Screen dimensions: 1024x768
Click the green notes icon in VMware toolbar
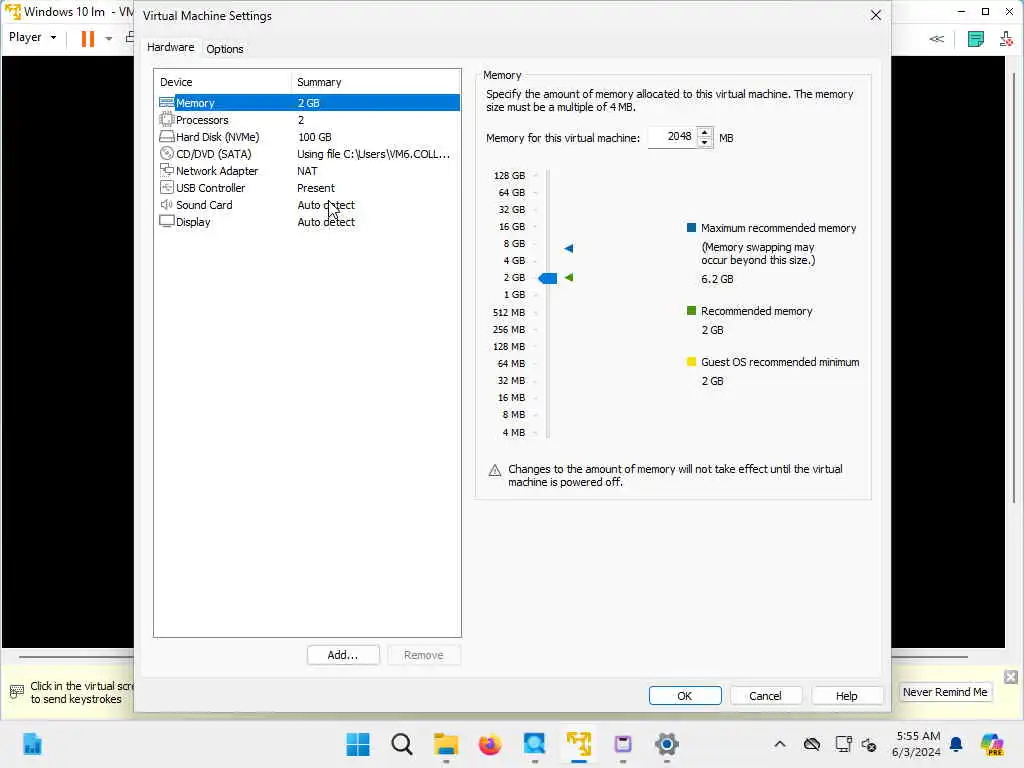pyautogui.click(x=976, y=39)
